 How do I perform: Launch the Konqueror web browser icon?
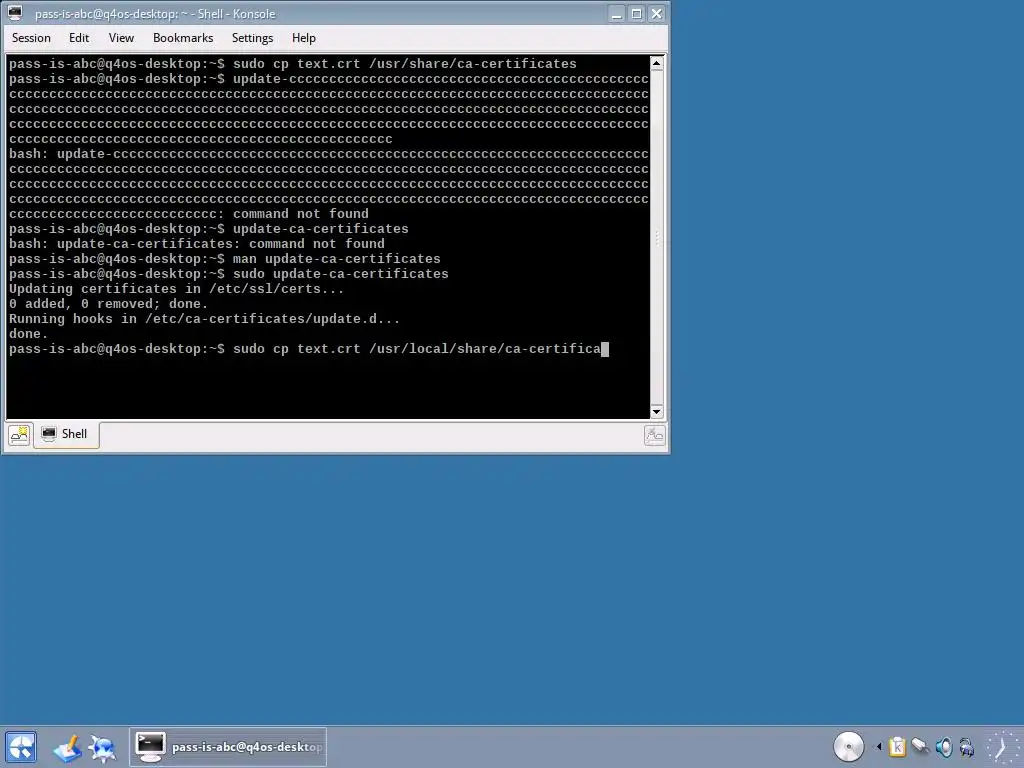coord(103,748)
